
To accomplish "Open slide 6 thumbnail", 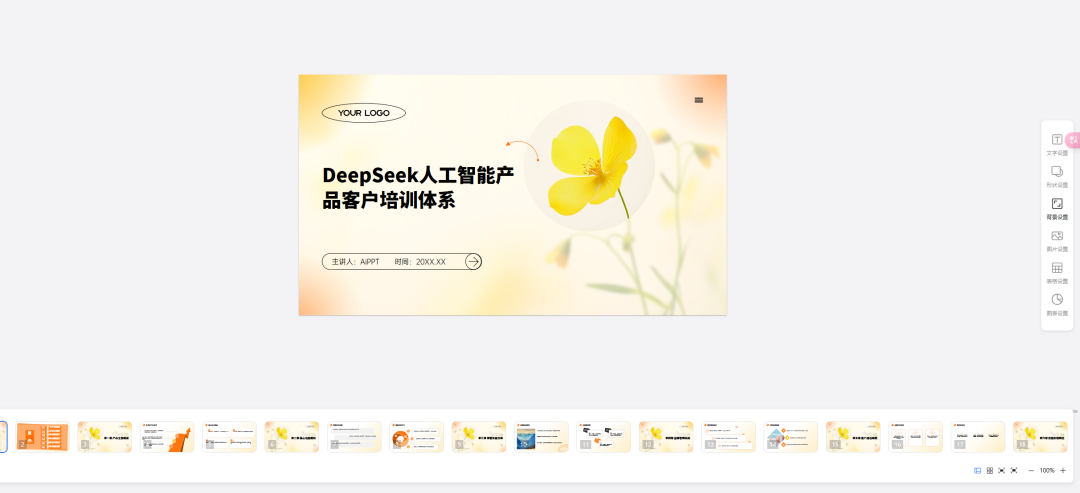I will pos(292,437).
